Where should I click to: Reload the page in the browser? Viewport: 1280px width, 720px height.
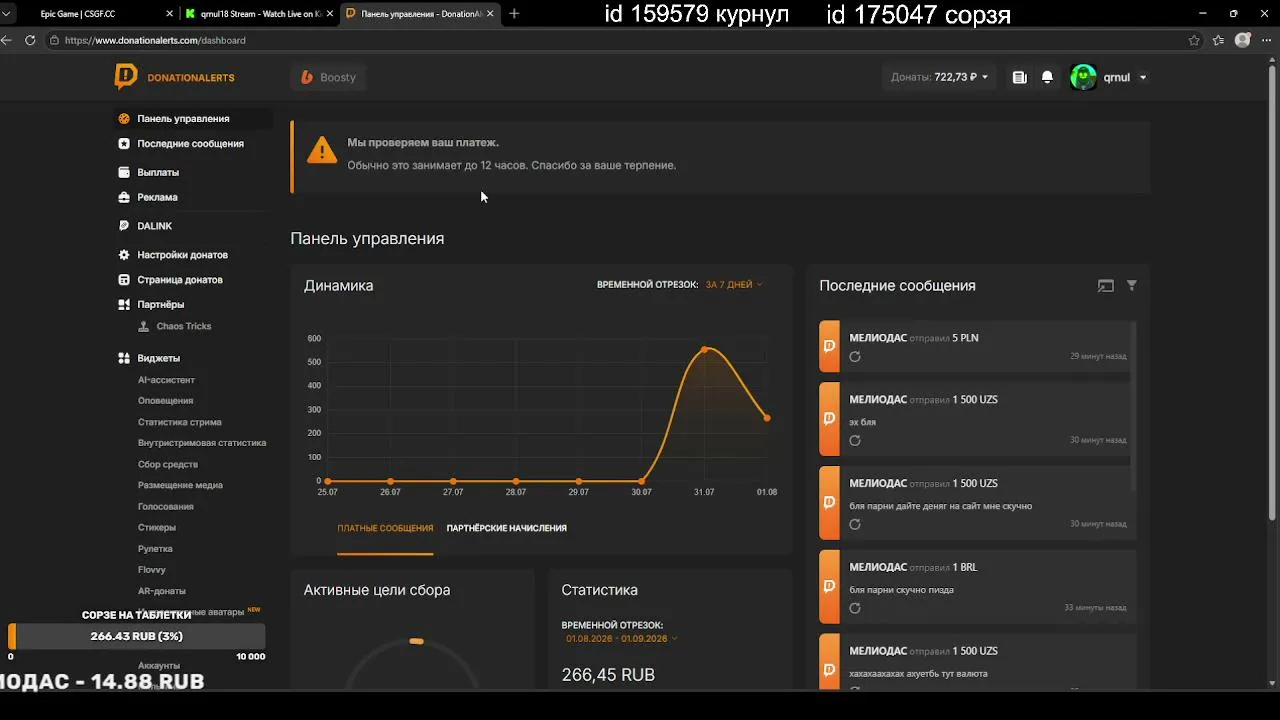[x=30, y=40]
